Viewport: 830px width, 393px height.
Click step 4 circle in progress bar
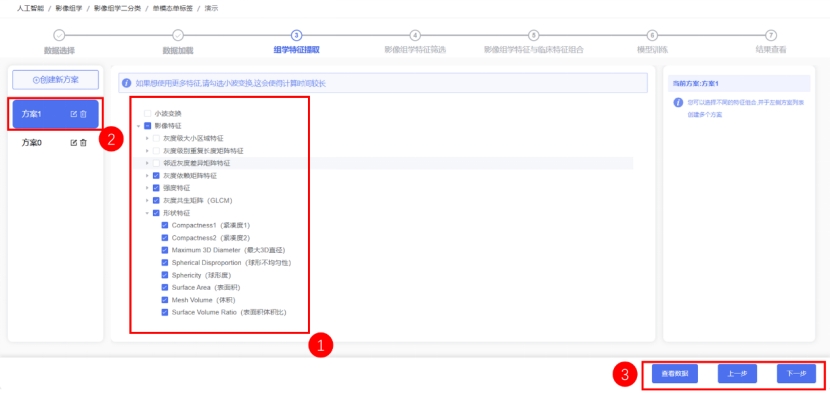(x=415, y=35)
